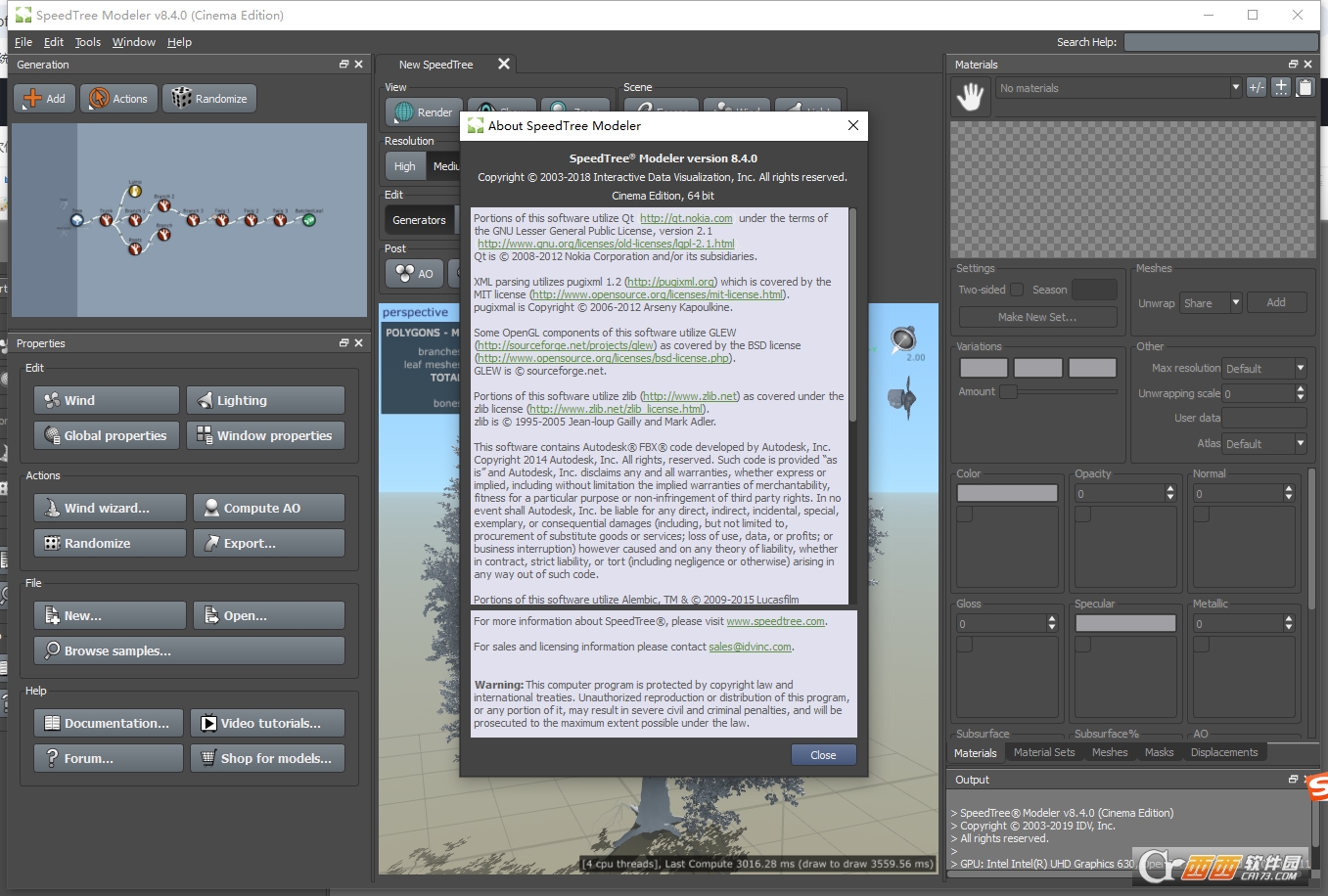Screen dimensions: 1328x896
Task: Open the www.speedtree.com link
Action: point(776,621)
